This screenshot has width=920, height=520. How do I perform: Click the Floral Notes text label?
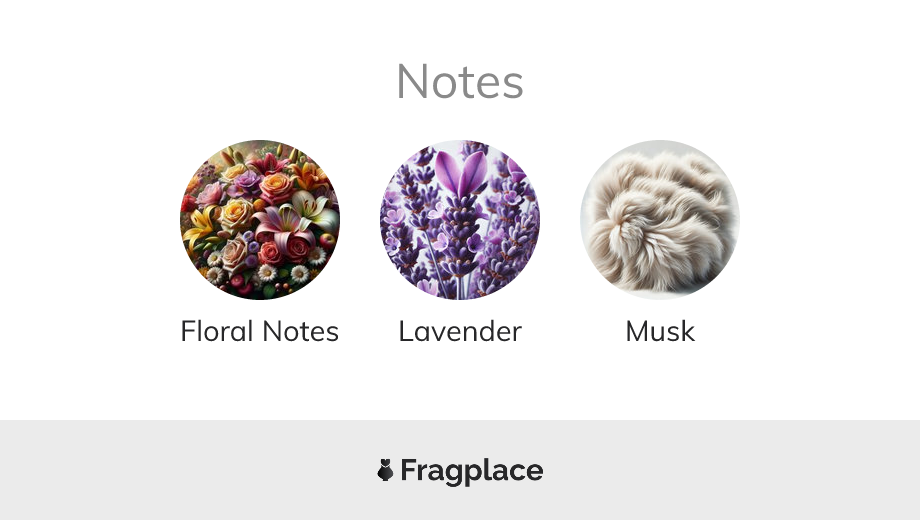pos(260,331)
